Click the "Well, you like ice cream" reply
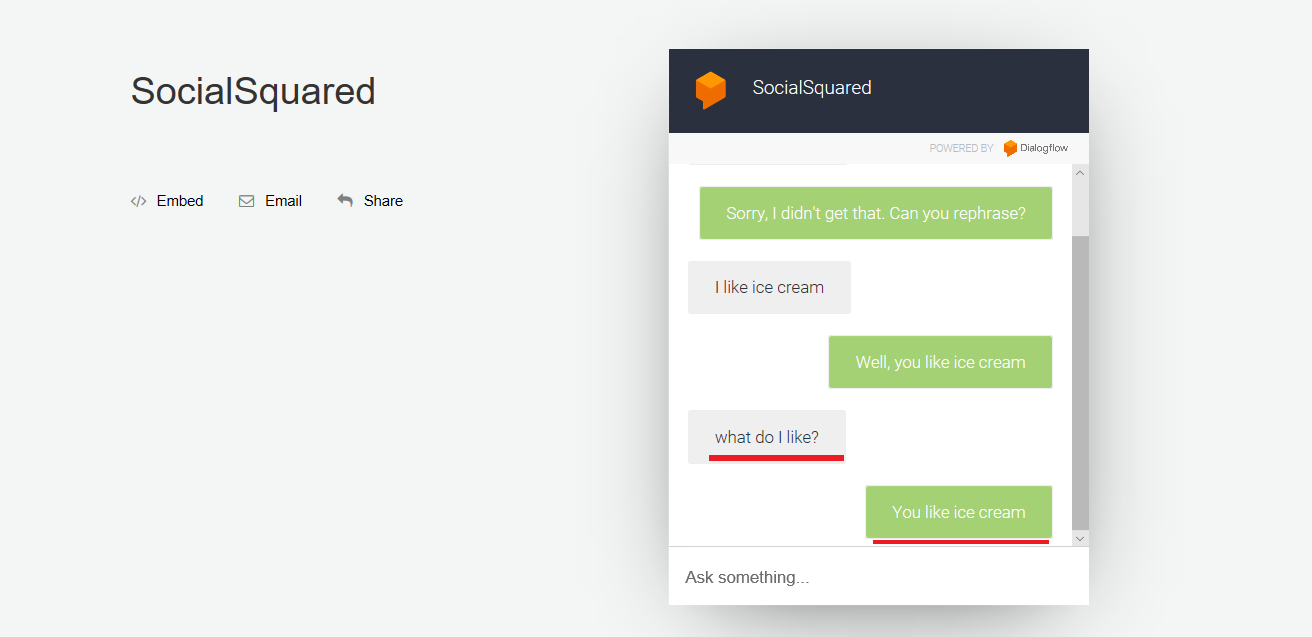This screenshot has height=637, width=1312. [x=940, y=362]
